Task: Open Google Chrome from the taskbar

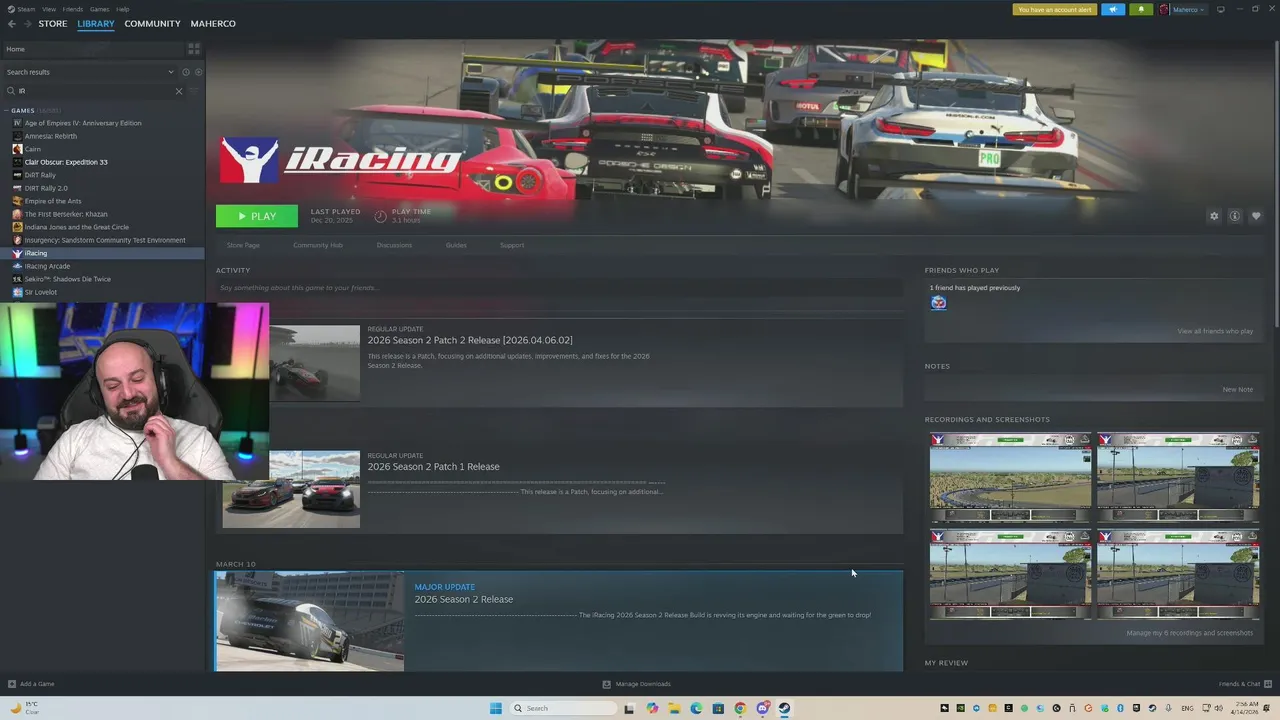Action: pyautogui.click(x=740, y=708)
